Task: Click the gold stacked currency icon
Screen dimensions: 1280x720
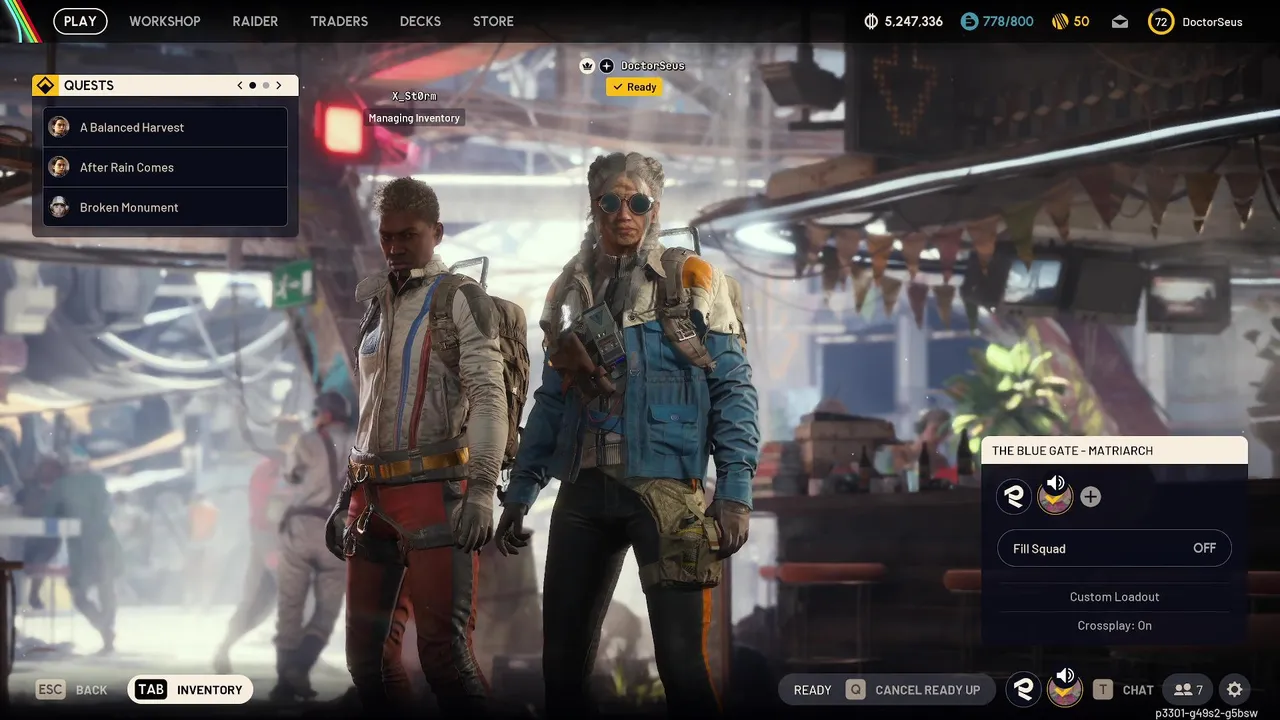Action: pos(1061,21)
